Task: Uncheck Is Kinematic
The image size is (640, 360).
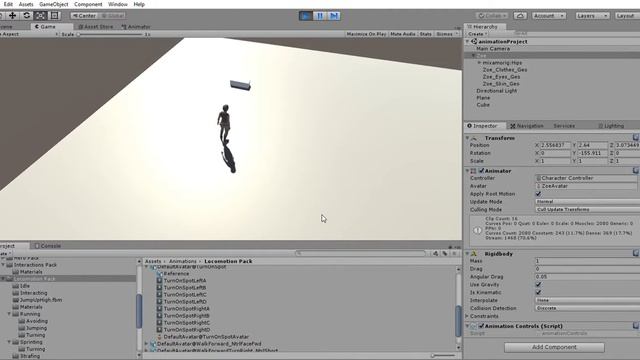Action: click(538, 292)
